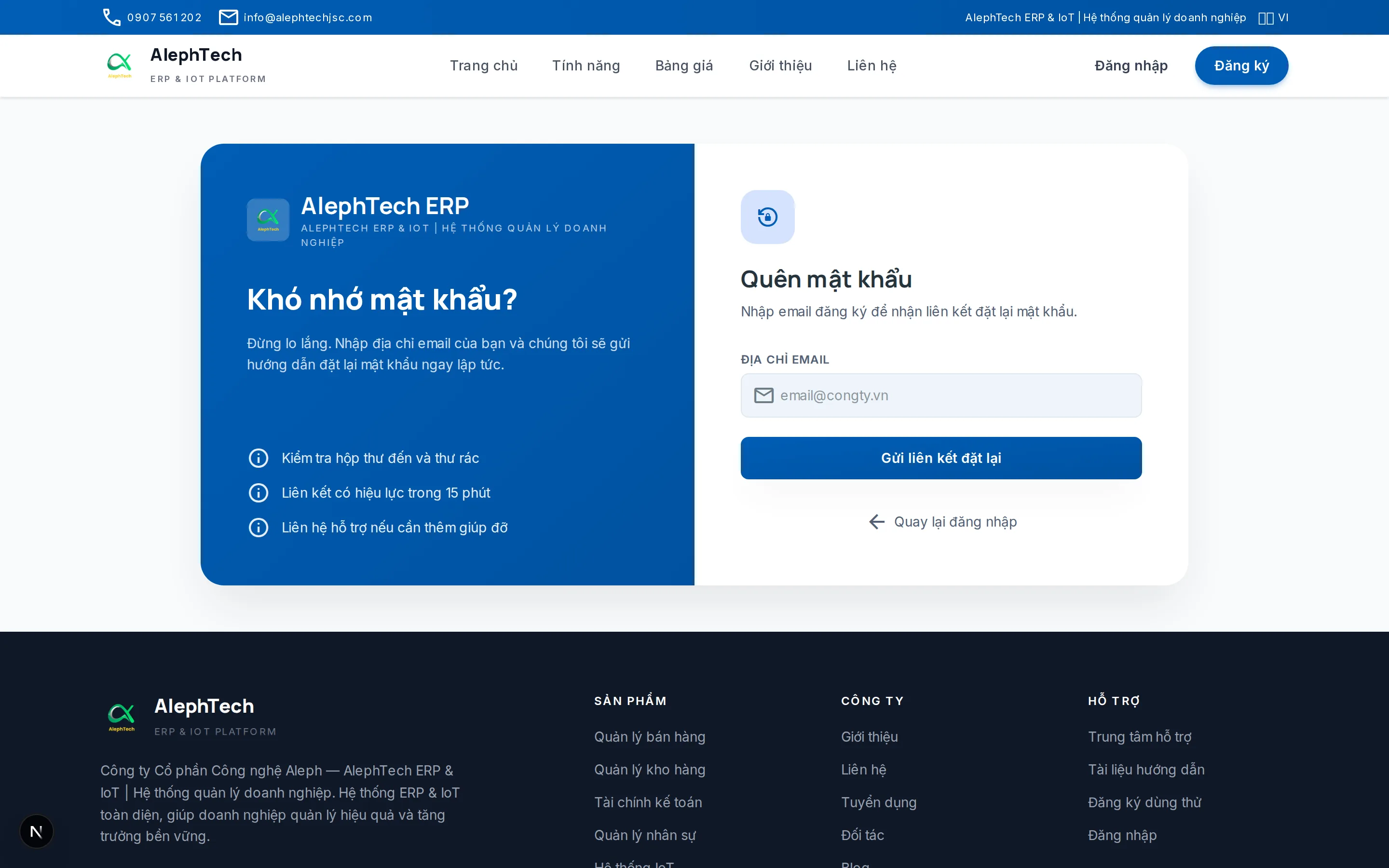Open the Giới thiệu header menu item
1389x868 pixels.
tap(781, 66)
